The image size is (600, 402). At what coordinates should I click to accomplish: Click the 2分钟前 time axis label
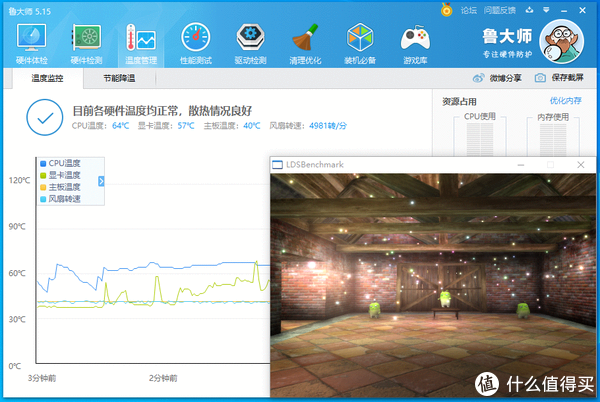click(163, 378)
